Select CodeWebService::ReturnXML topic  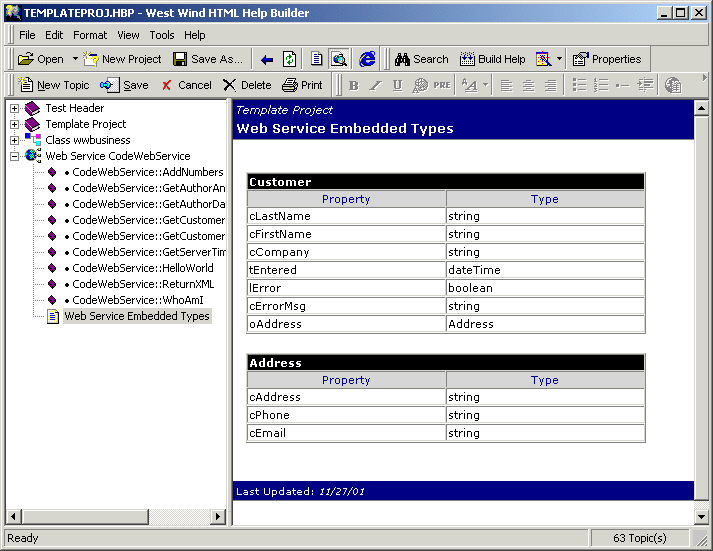pos(143,284)
